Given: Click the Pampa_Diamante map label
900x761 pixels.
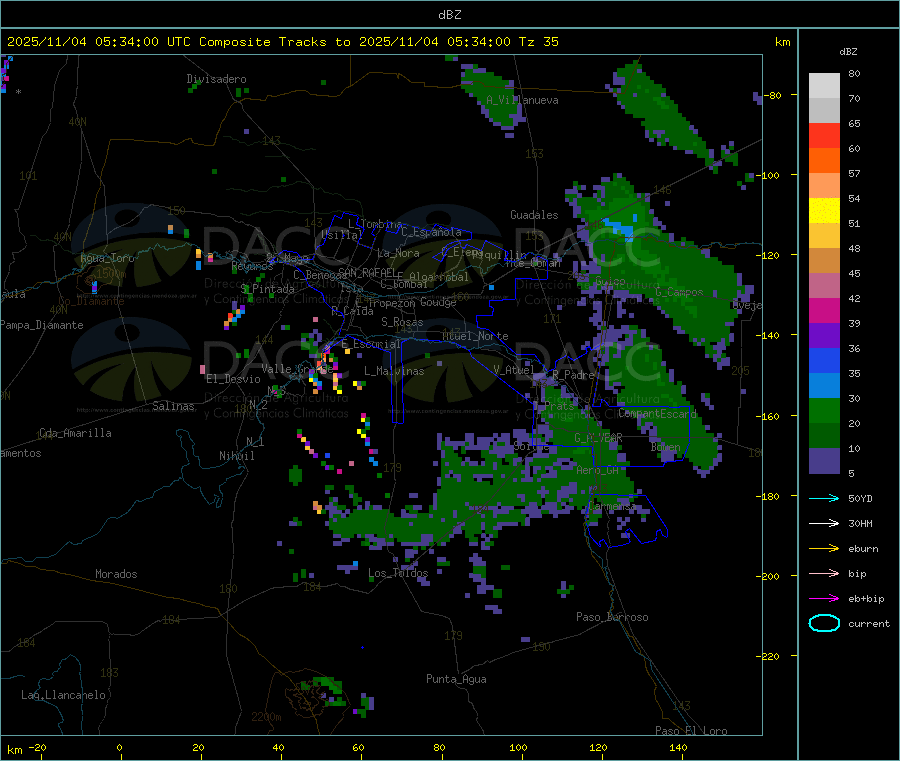Looking at the screenshot, I should tap(42, 325).
